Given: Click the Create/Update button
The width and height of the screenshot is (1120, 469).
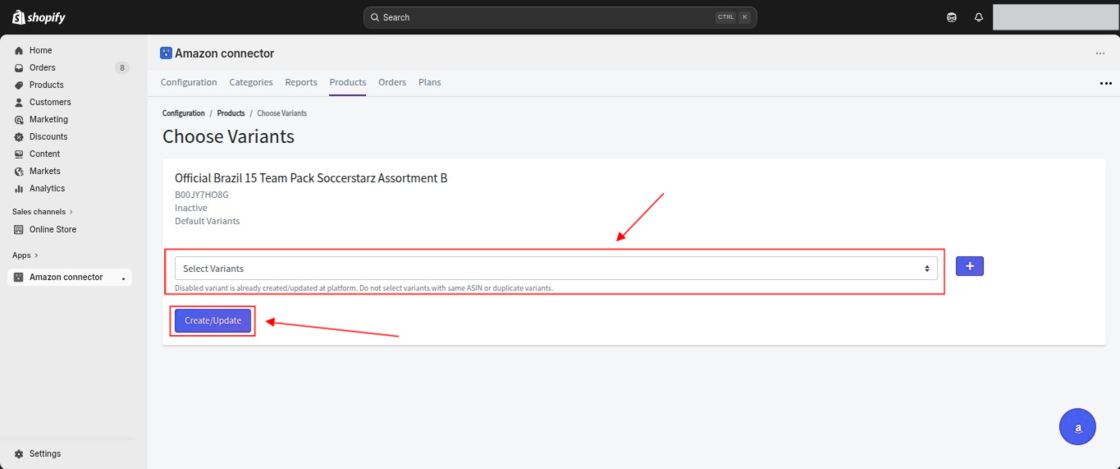Looking at the screenshot, I should (x=213, y=321).
